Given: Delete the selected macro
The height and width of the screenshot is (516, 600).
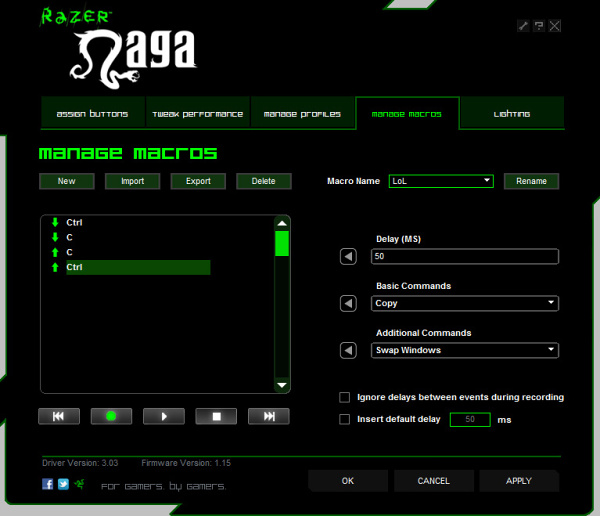Looking at the screenshot, I should point(264,181).
